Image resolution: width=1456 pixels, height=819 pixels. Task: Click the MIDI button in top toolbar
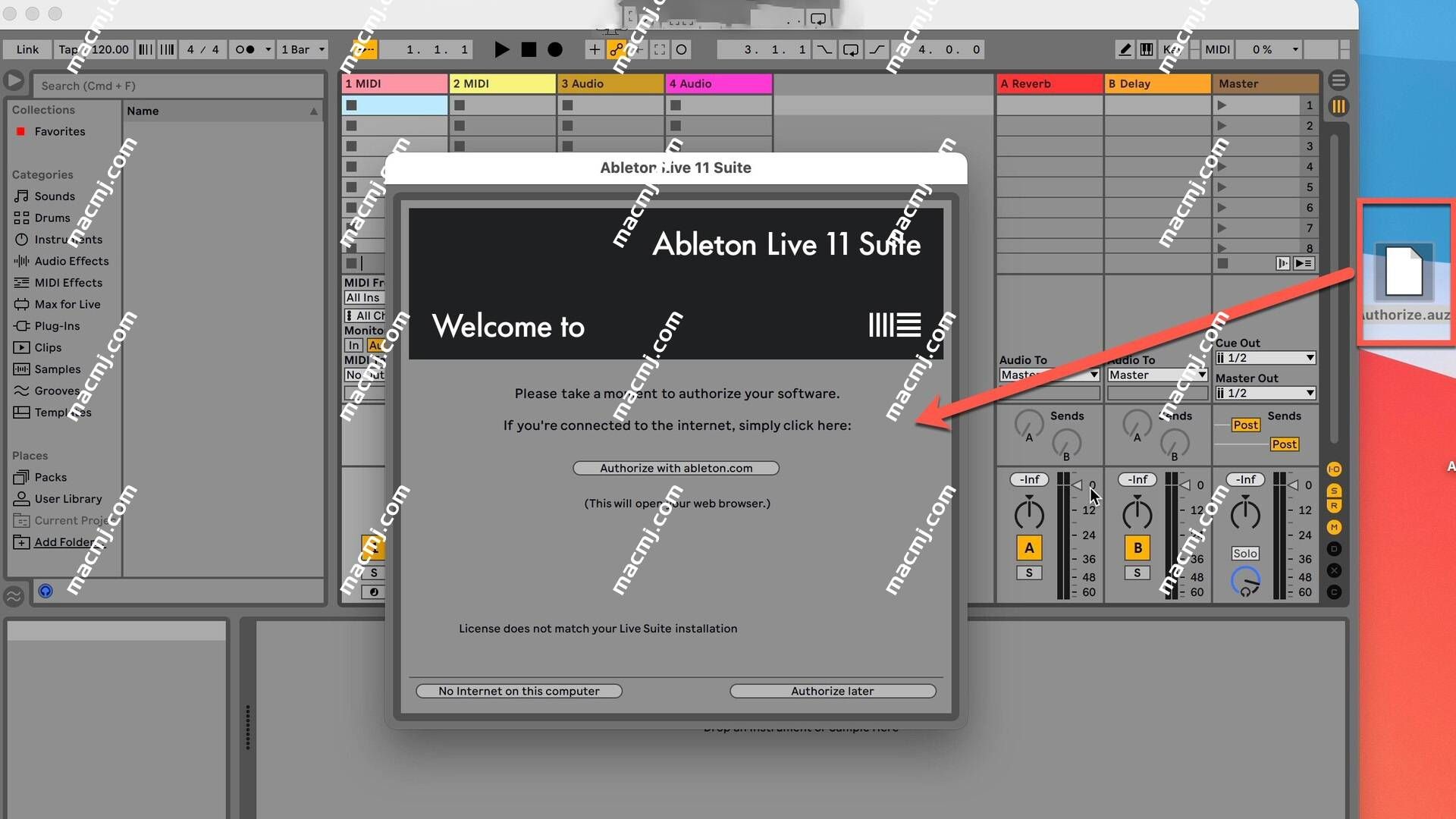point(1216,49)
